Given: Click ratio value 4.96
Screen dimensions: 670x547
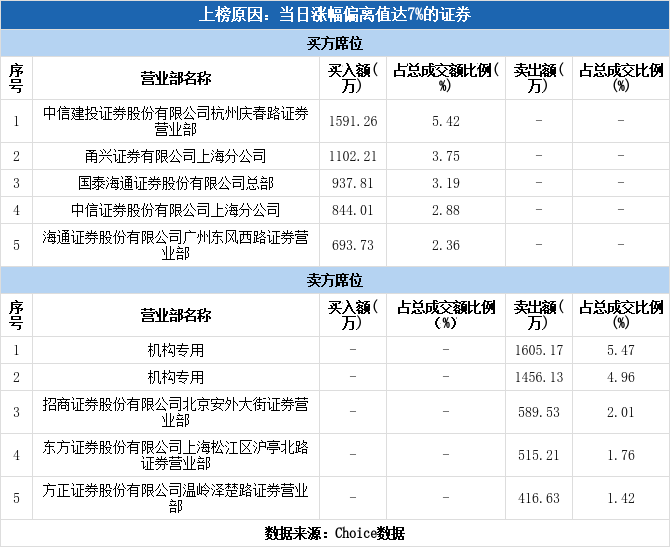Looking at the screenshot, I should click(x=621, y=377).
